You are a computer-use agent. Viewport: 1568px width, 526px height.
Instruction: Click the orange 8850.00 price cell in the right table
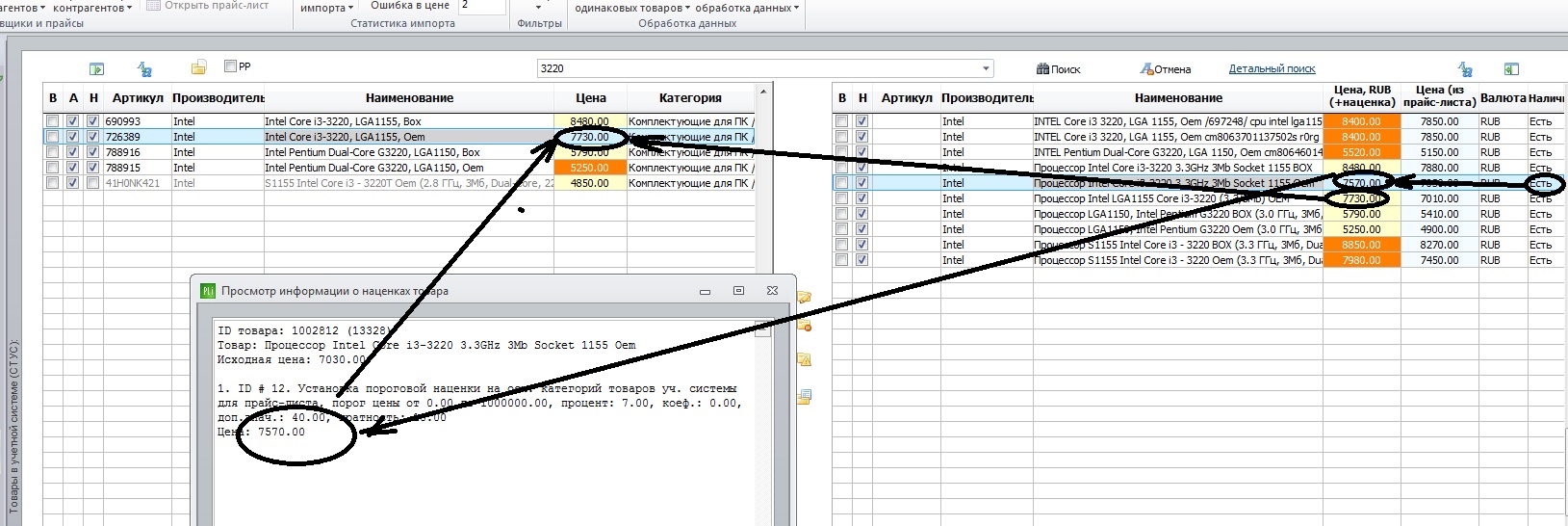point(1362,245)
